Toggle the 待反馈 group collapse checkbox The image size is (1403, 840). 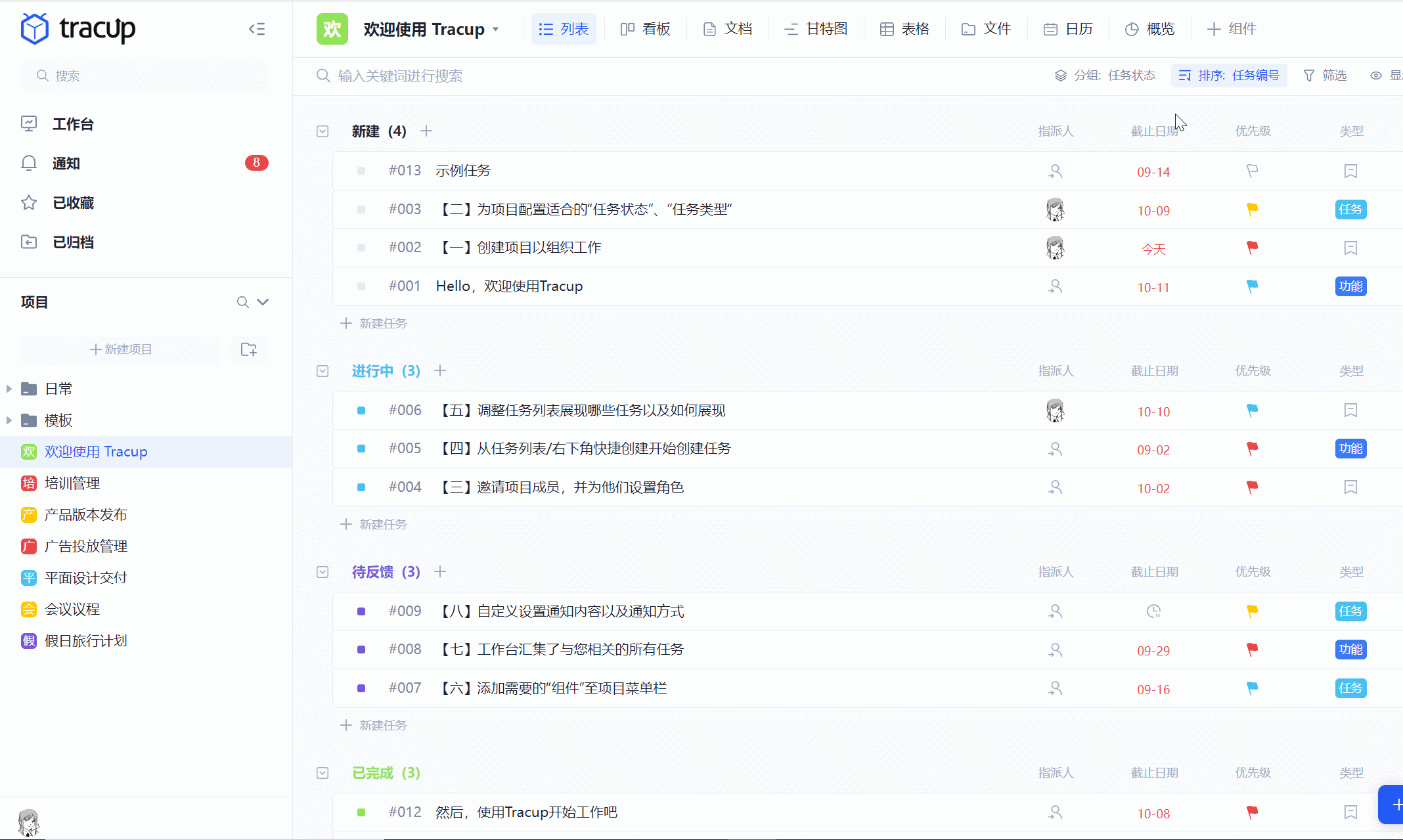[323, 572]
